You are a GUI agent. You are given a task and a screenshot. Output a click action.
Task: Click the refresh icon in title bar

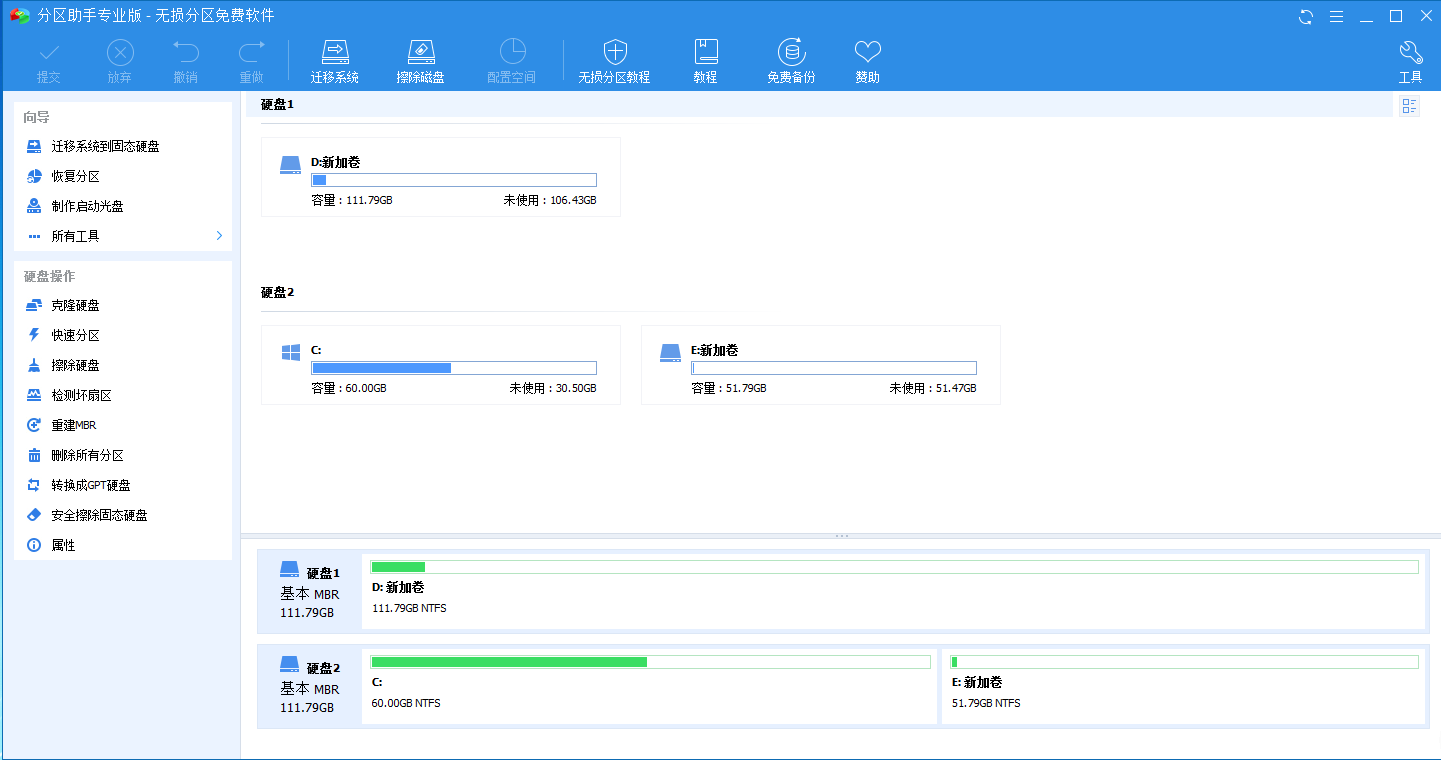[1306, 16]
